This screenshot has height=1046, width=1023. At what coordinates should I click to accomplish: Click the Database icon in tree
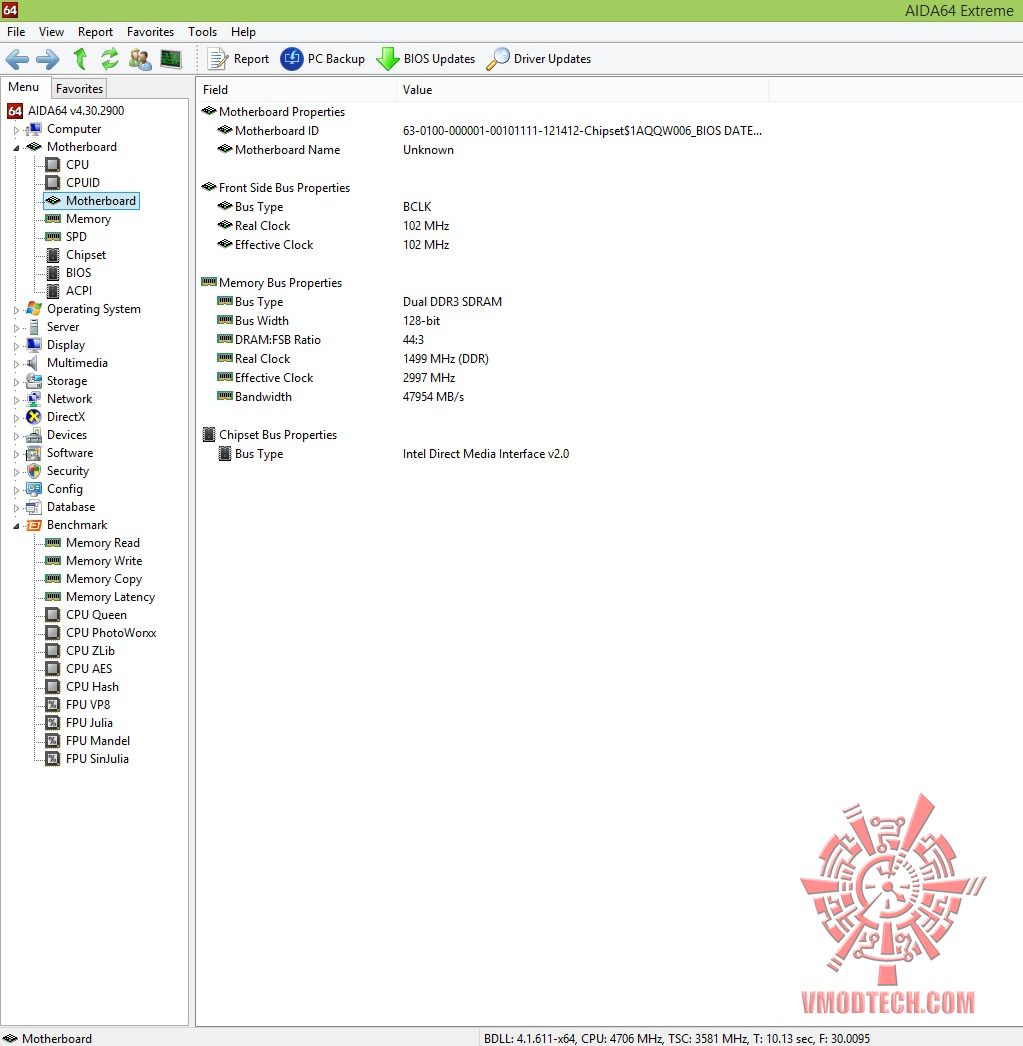[x=33, y=507]
